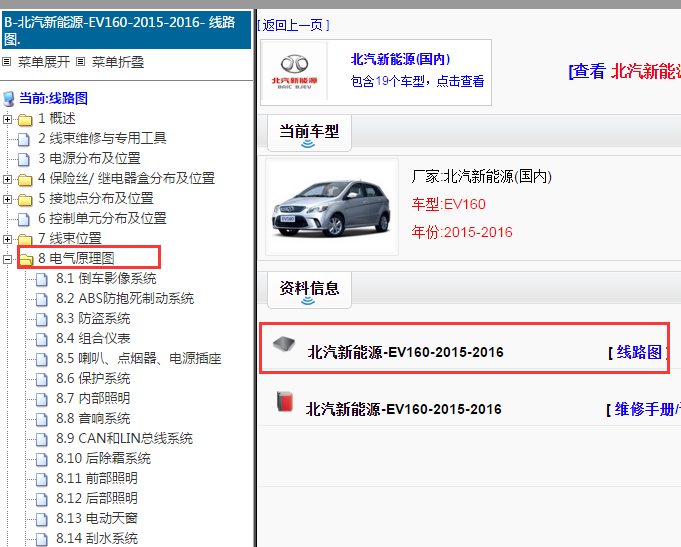Screen dimensions: 681x547
Task: Click the silver EV160 car photo
Action: point(332,207)
